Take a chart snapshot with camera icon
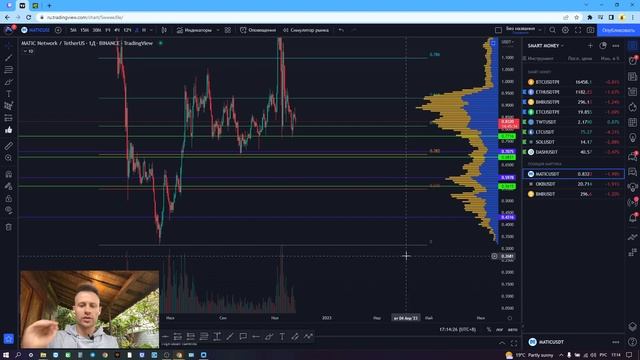640x360 pixels. [x=591, y=30]
